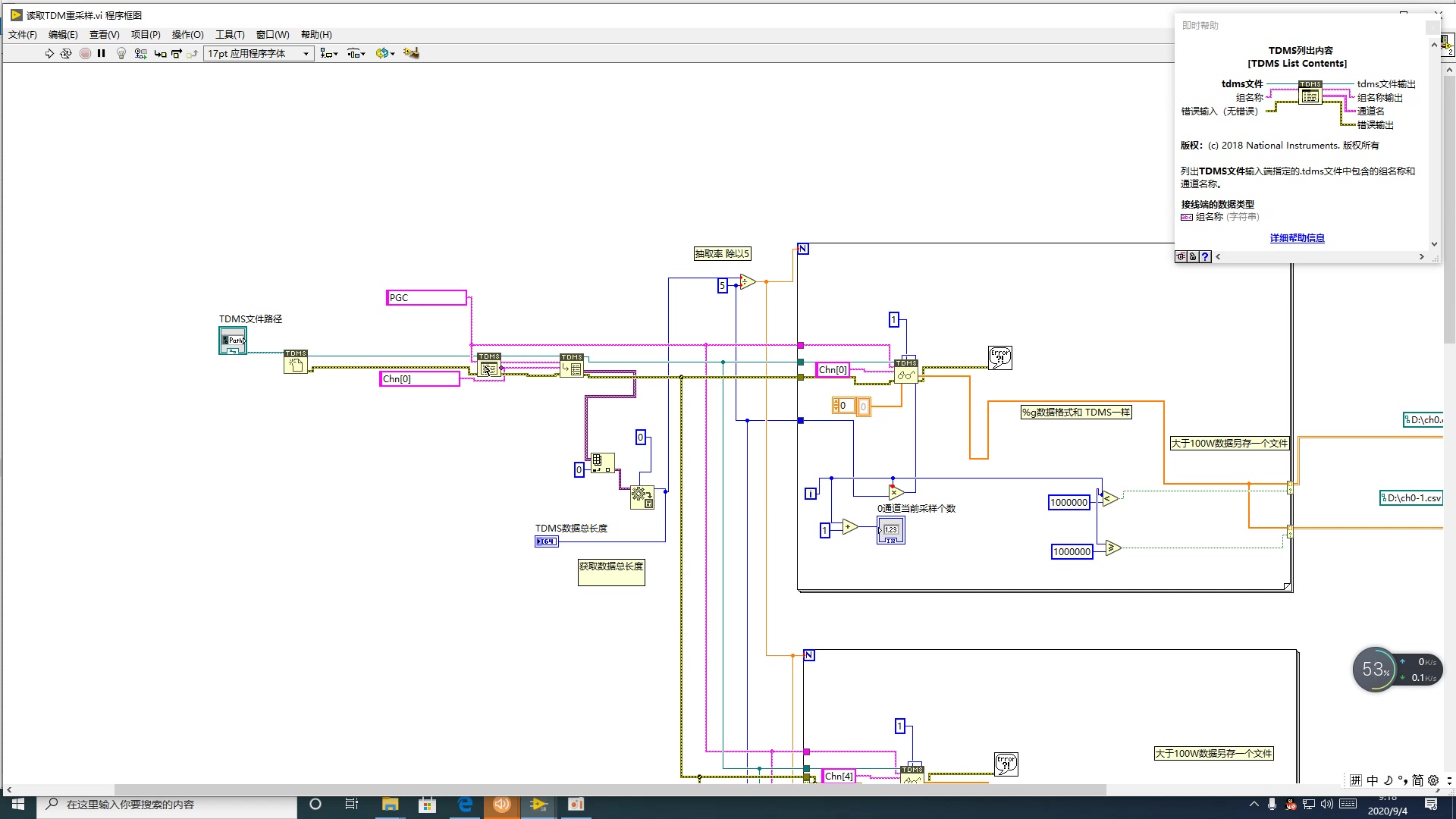Select the TDMS List Contents node
Screen dimensions: 1456x819
489,366
